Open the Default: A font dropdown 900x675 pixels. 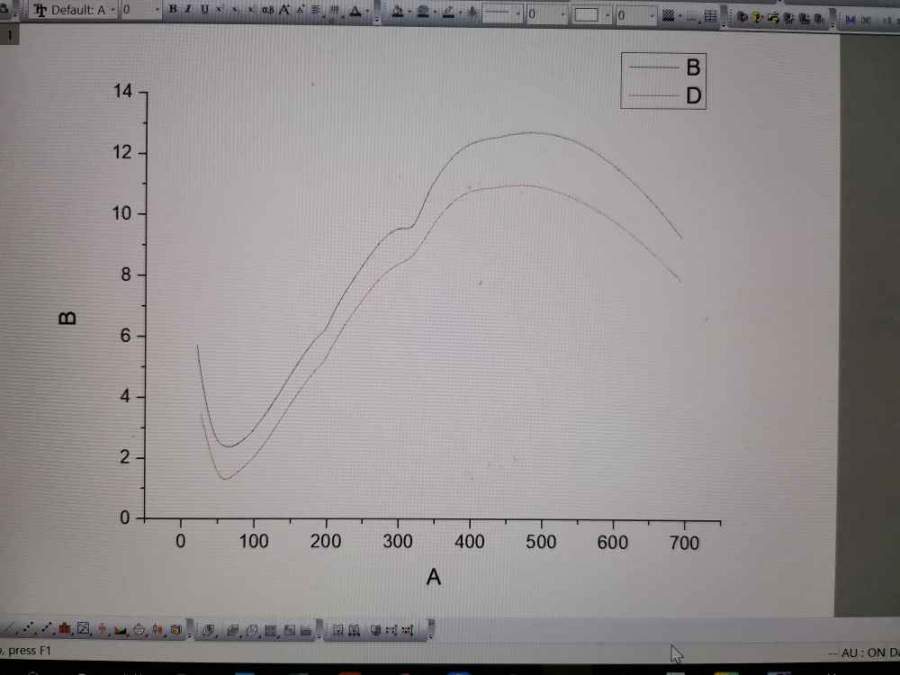[73, 10]
